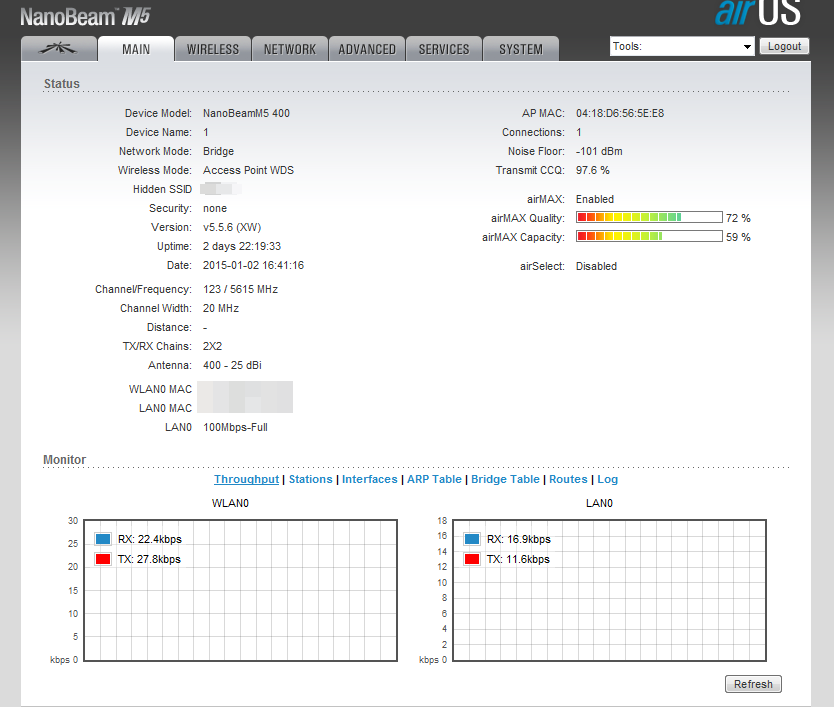Open the WIRELESS tab
This screenshot has height=707, width=834.
(x=213, y=49)
